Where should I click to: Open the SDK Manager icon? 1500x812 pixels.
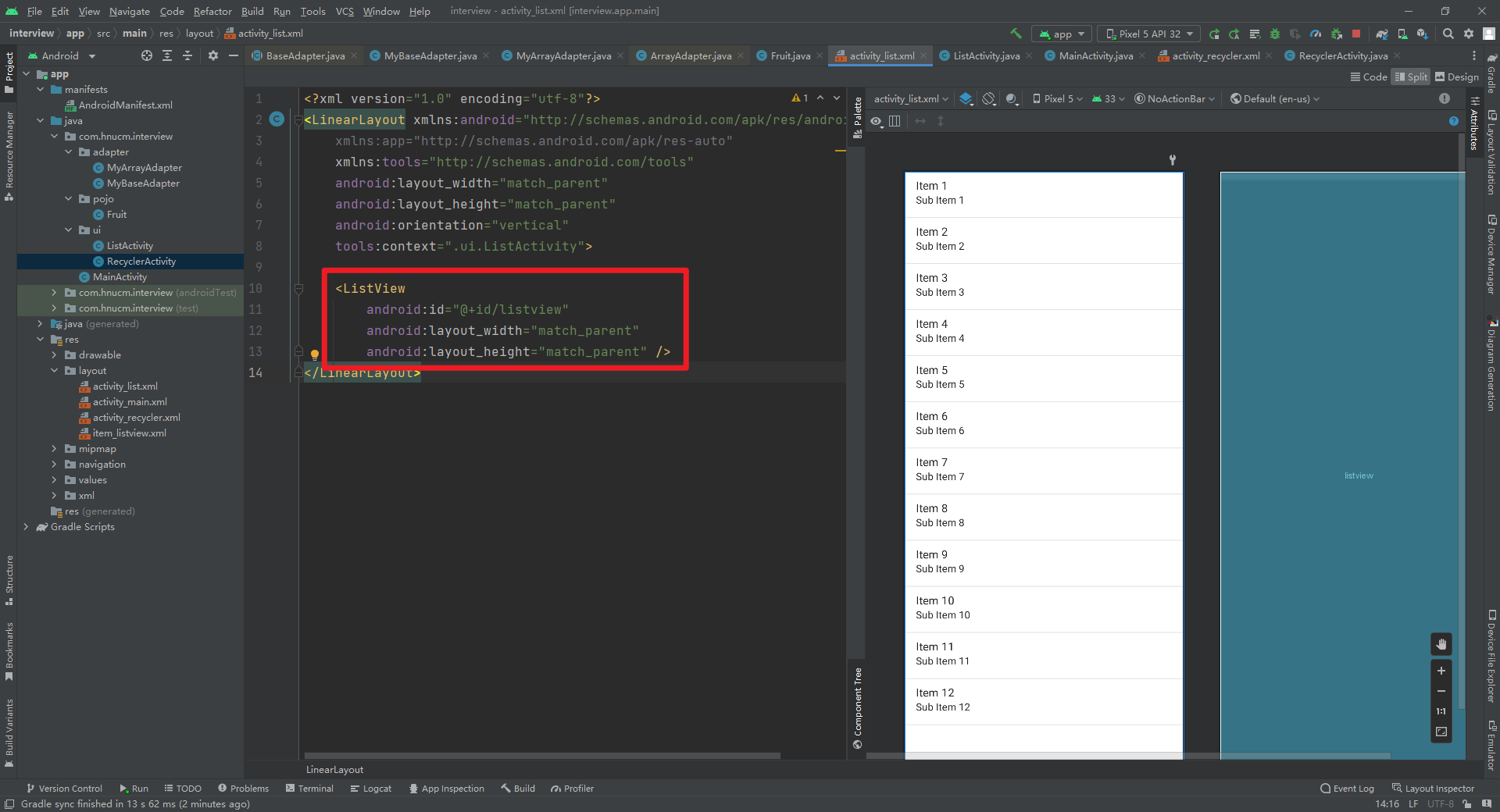[1423, 34]
